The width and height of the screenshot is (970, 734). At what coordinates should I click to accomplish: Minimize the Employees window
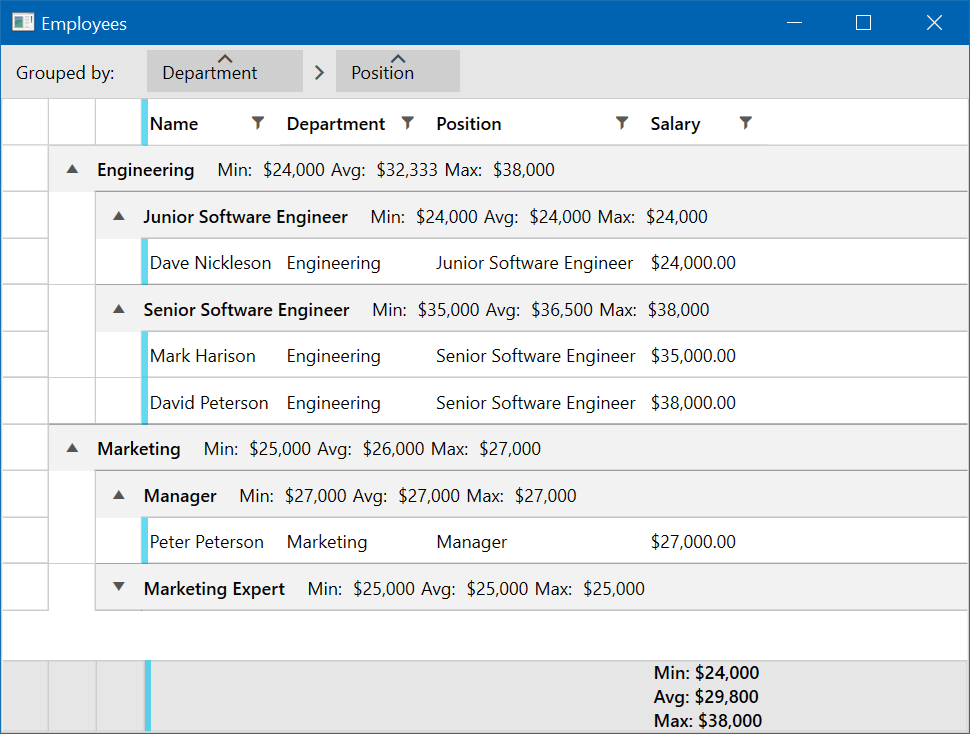click(x=794, y=23)
